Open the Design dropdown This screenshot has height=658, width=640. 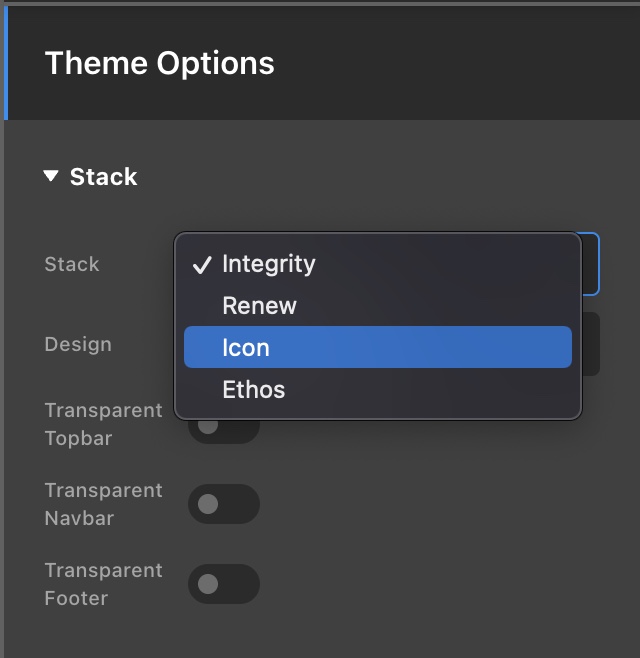pyautogui.click(x=590, y=344)
